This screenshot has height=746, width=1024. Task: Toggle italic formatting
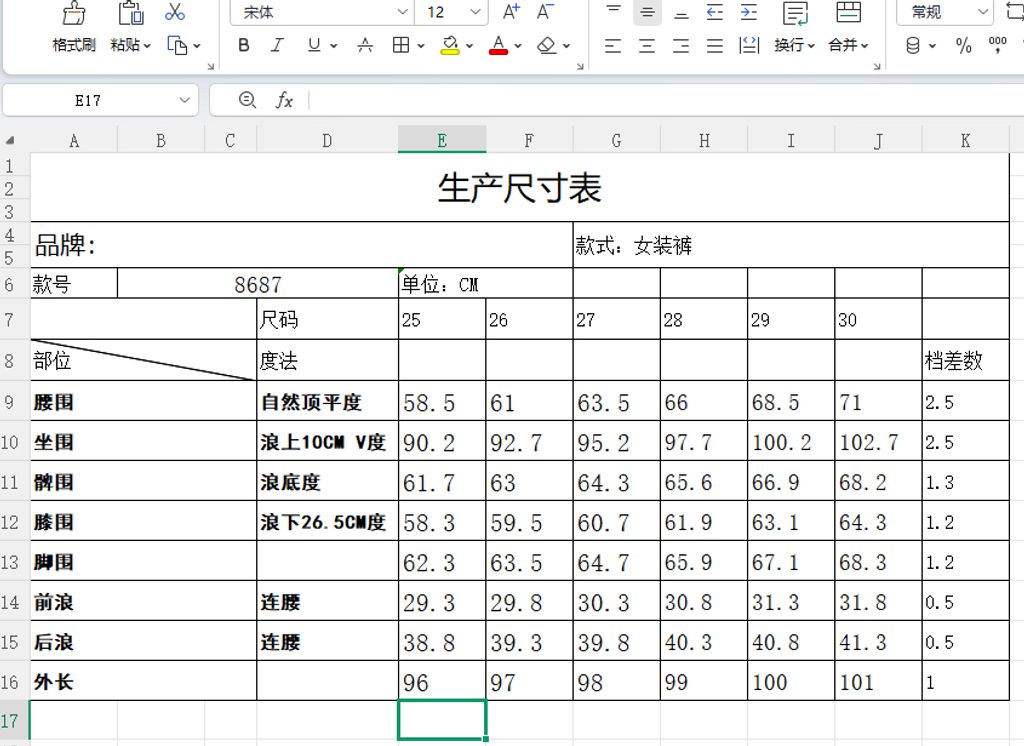(276, 45)
